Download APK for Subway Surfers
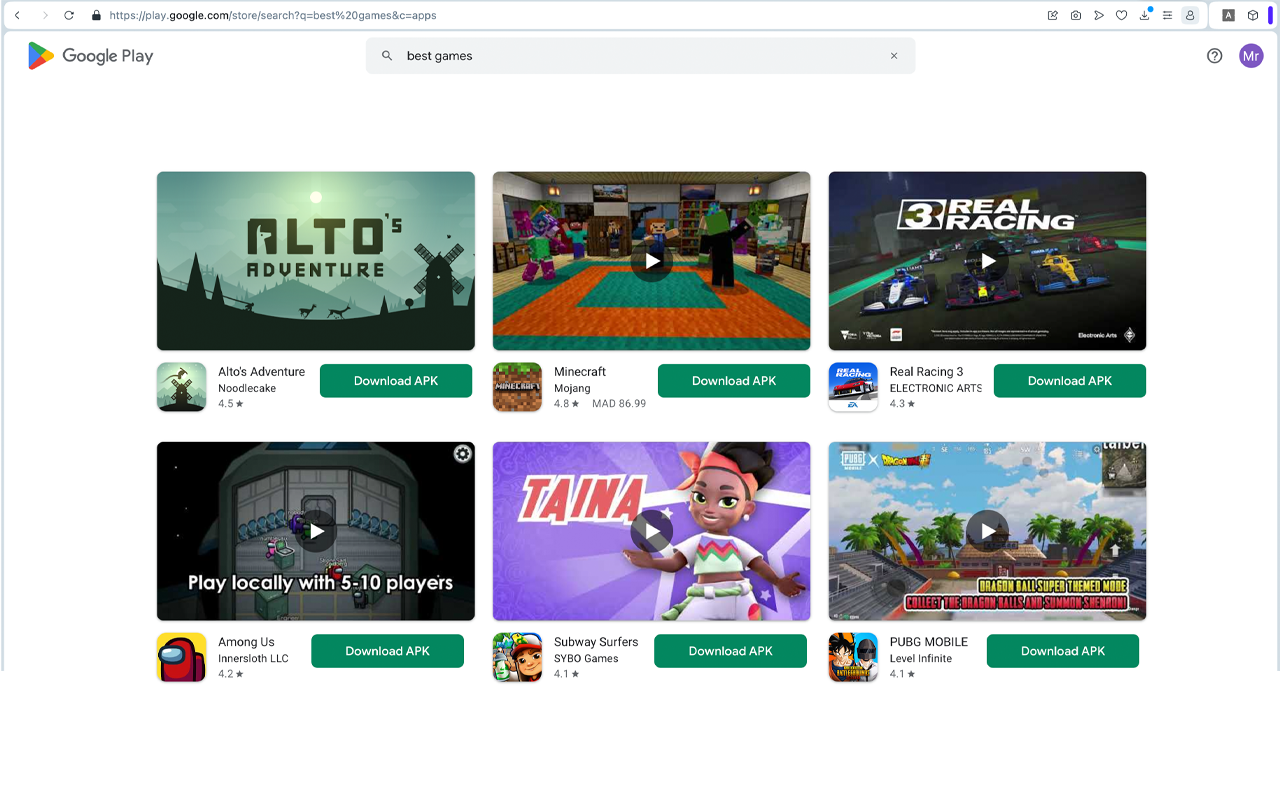Screen dimensions: 1280x800 point(731,651)
